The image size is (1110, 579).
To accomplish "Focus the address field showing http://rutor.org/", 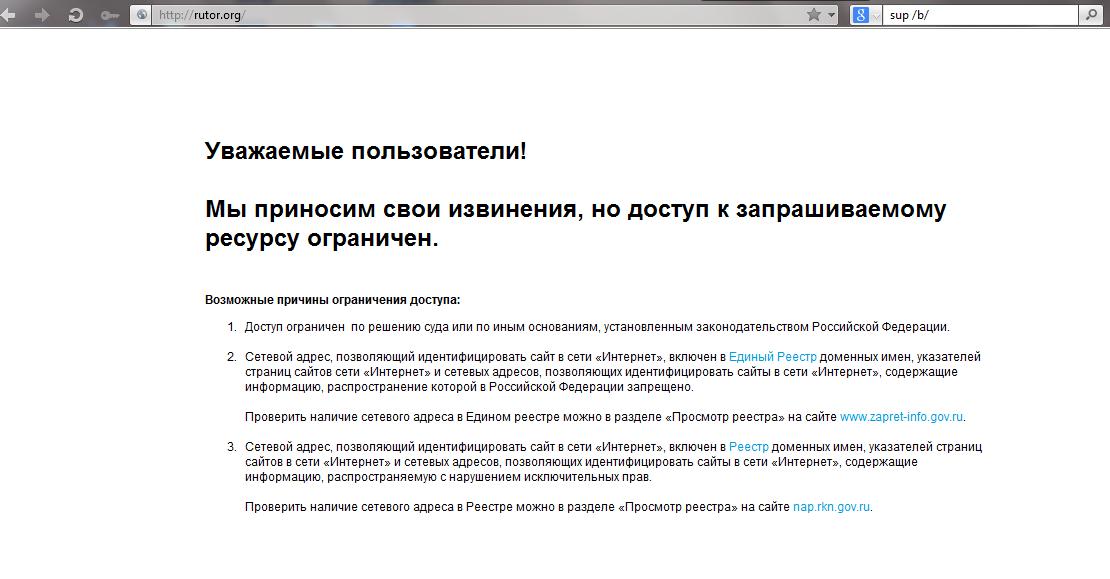I will tap(478, 15).
